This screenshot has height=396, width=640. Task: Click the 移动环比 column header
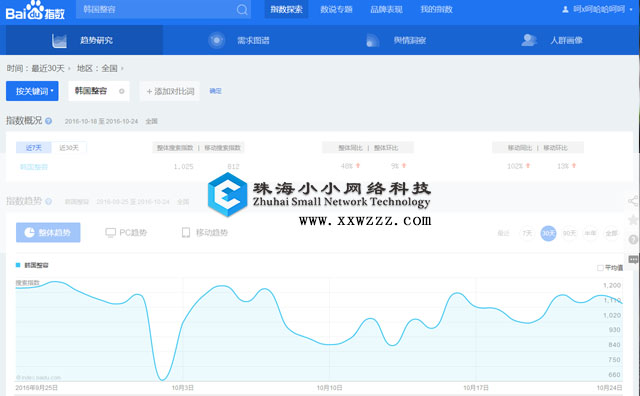tap(555, 148)
